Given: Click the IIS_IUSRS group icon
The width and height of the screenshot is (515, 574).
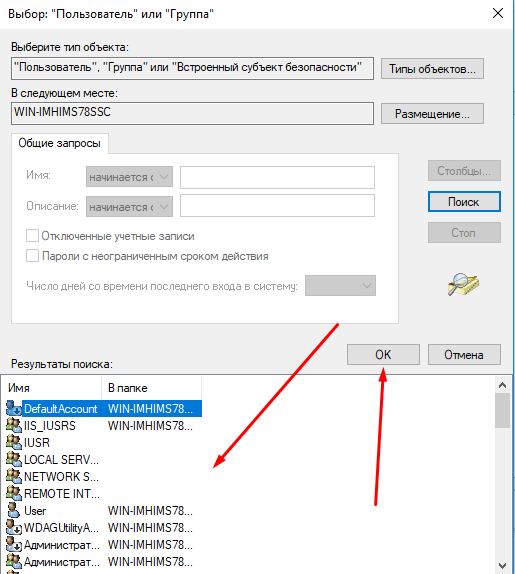Looking at the screenshot, I should [14, 425].
